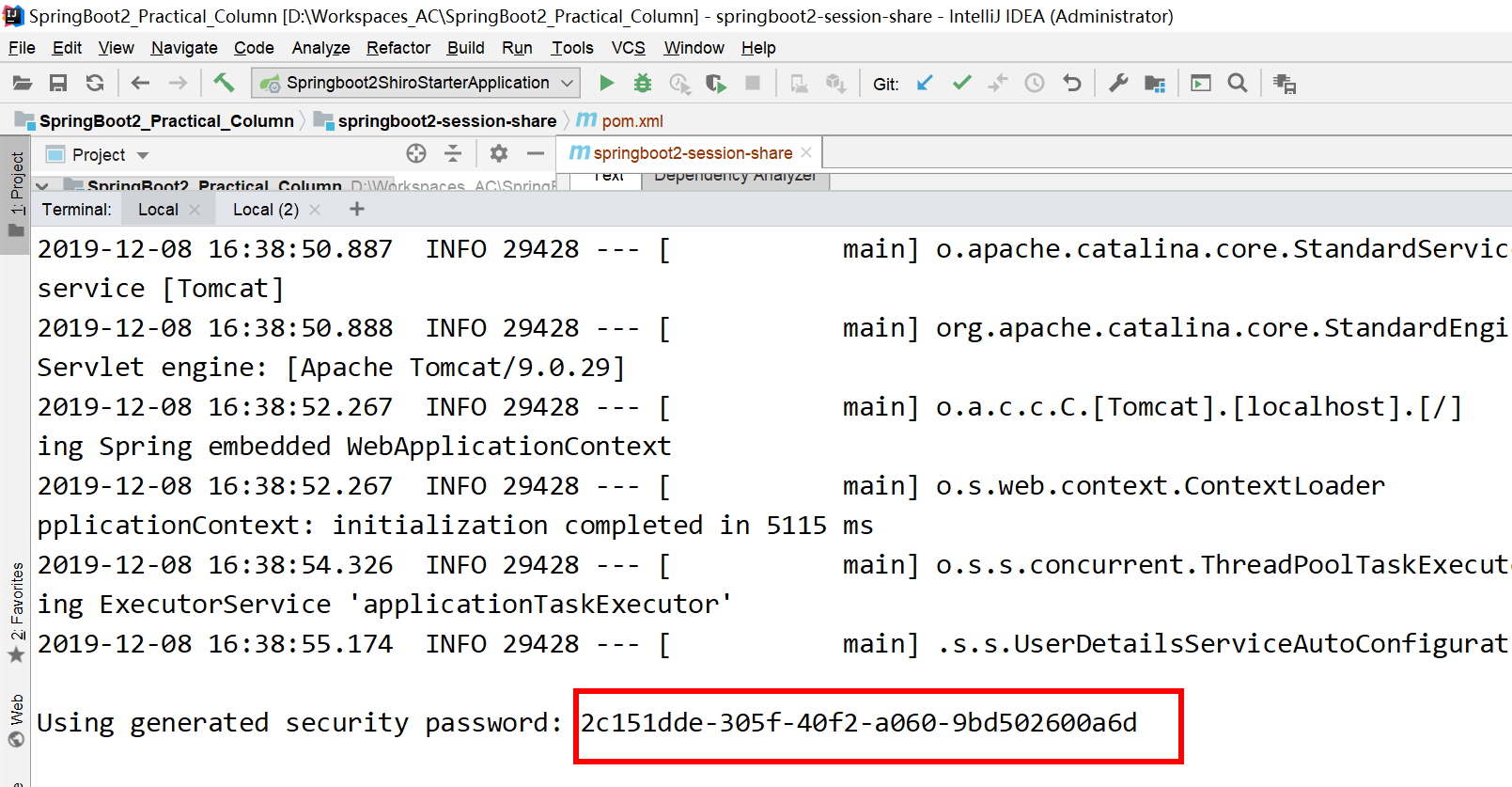
Task: Build project with the green hammer icon
Action: pos(224,83)
